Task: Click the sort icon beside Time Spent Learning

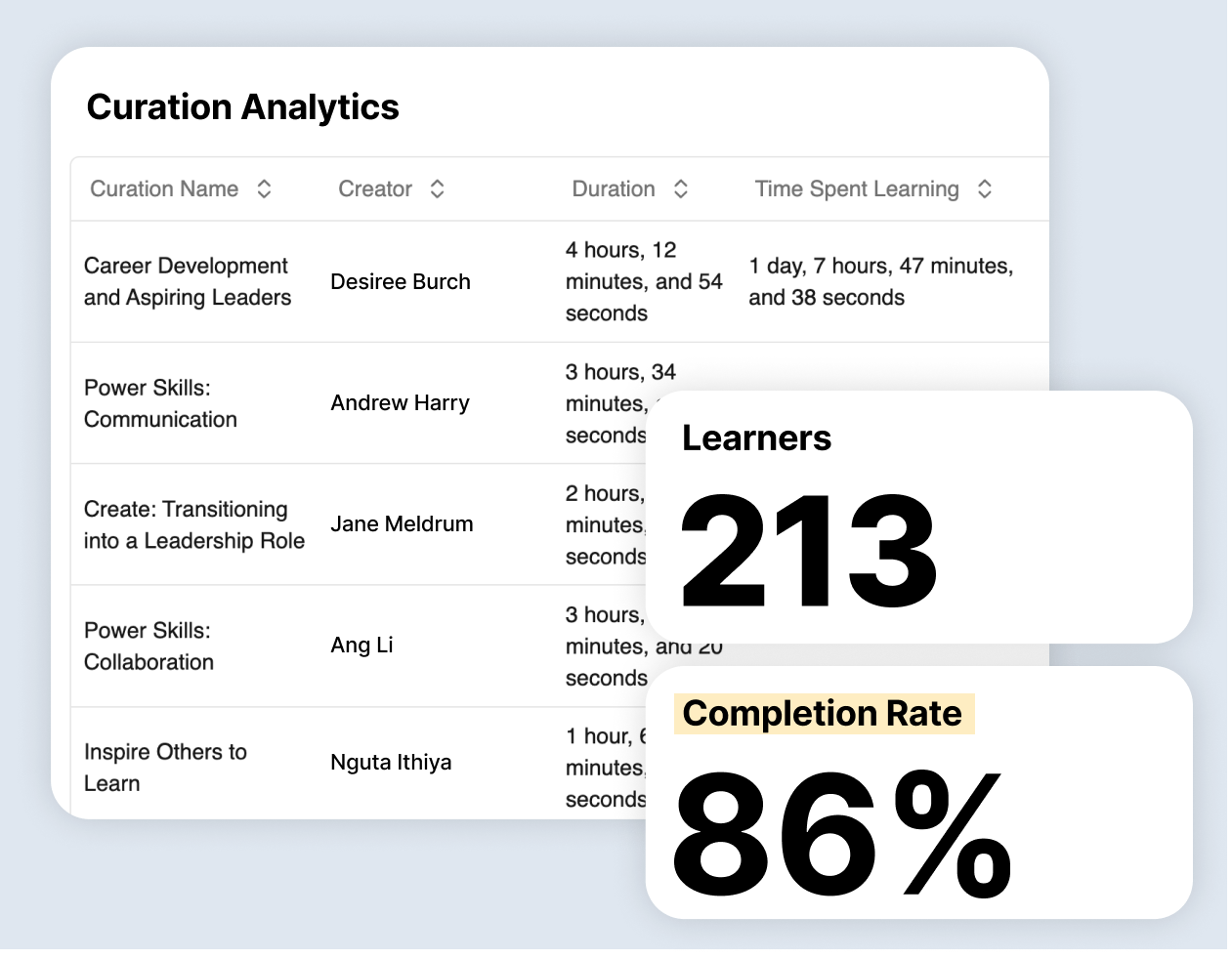Action: tap(987, 188)
